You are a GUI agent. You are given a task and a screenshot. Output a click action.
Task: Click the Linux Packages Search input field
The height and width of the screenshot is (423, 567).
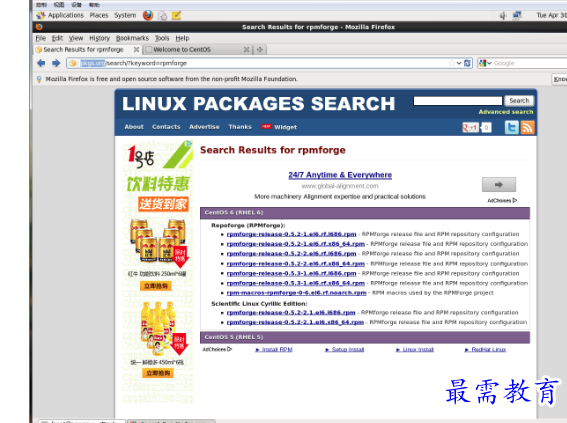click(458, 101)
